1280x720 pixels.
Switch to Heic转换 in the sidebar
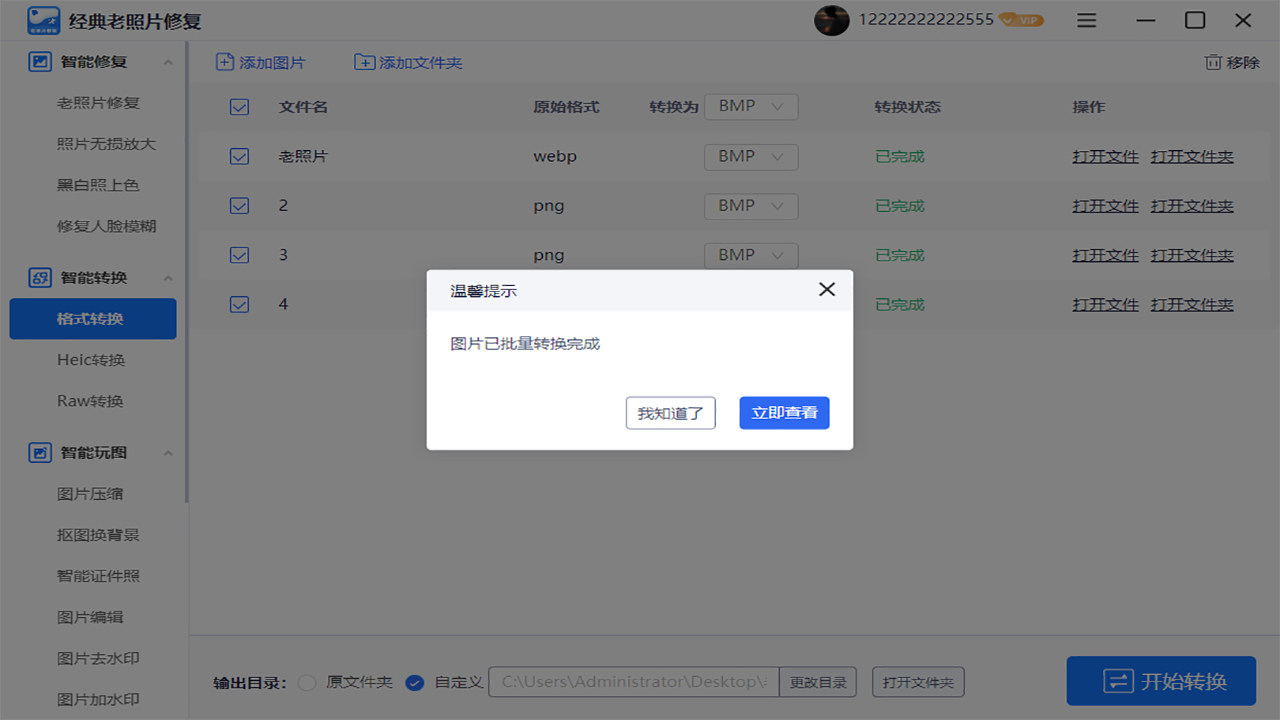click(x=92, y=360)
